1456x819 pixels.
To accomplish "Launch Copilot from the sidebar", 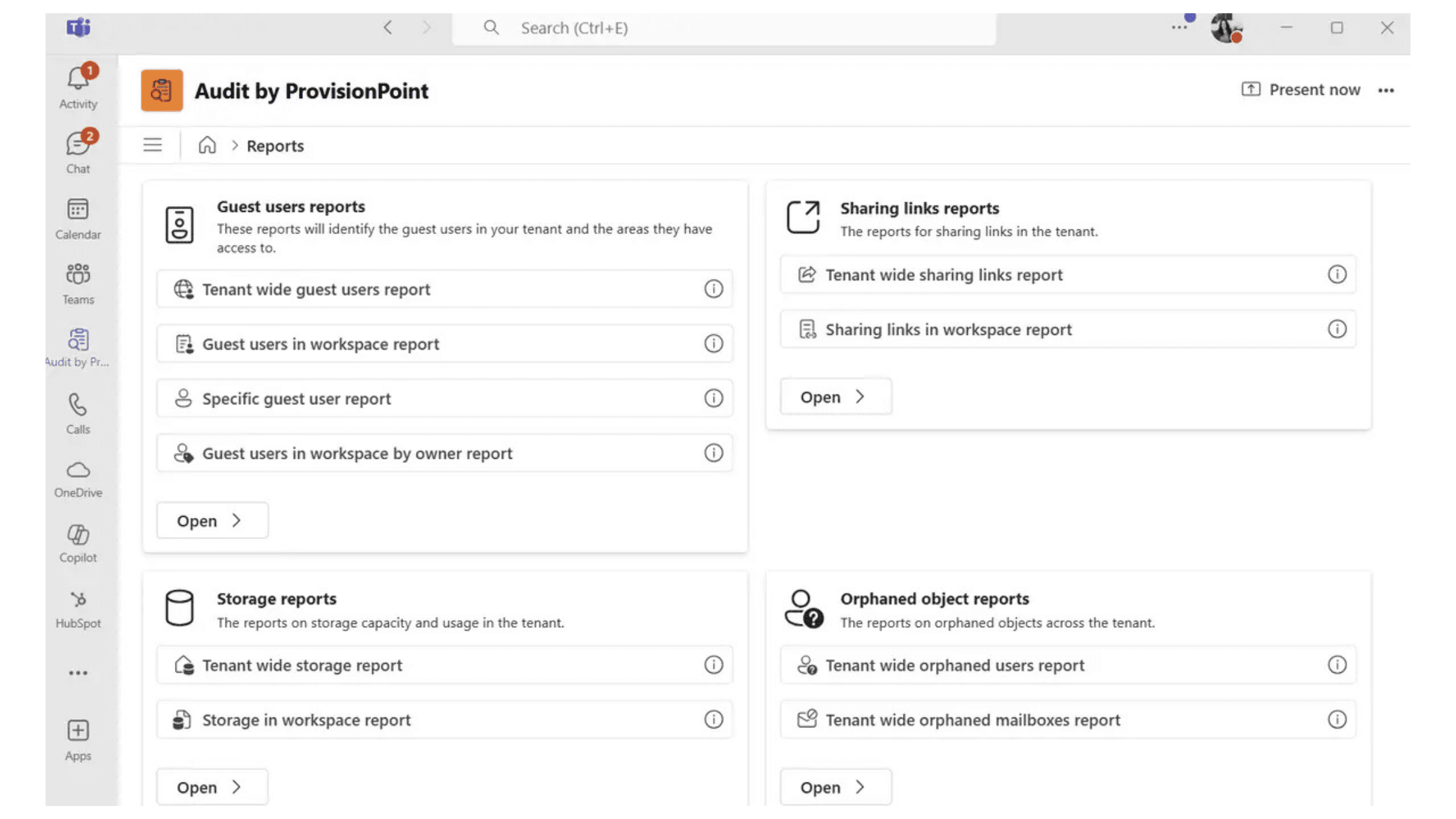I will click(x=78, y=543).
